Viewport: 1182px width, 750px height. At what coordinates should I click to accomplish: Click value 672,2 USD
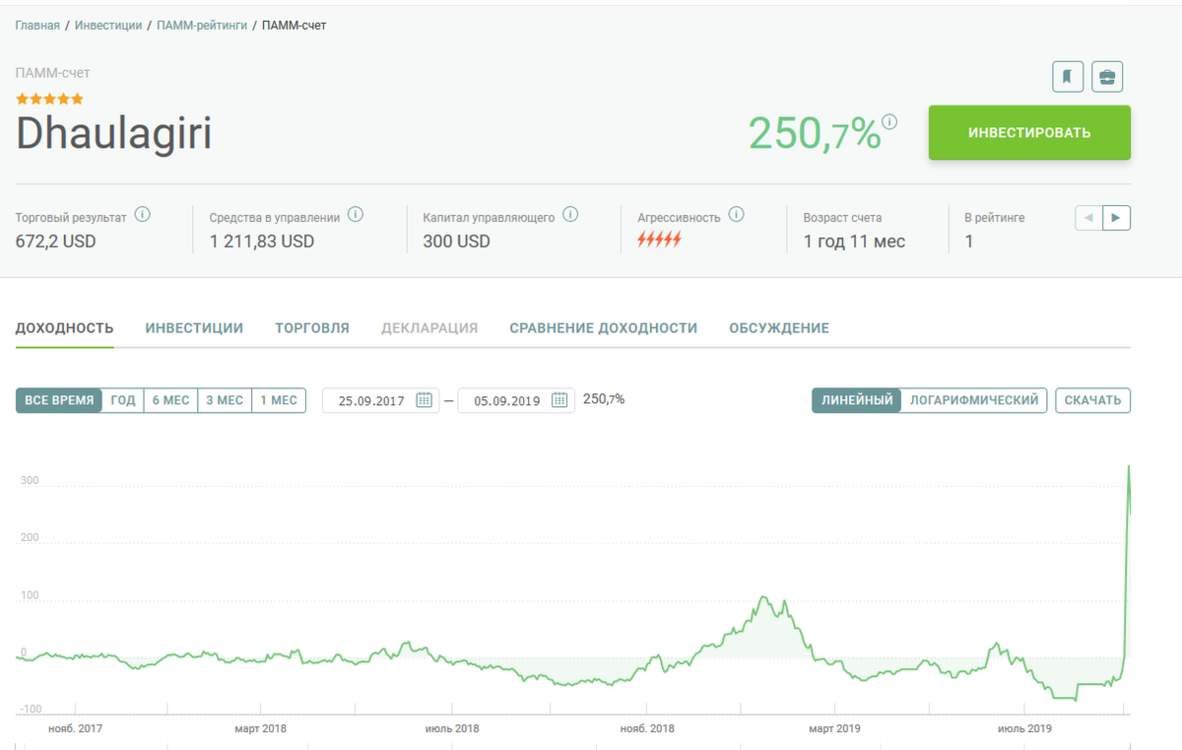[56, 241]
